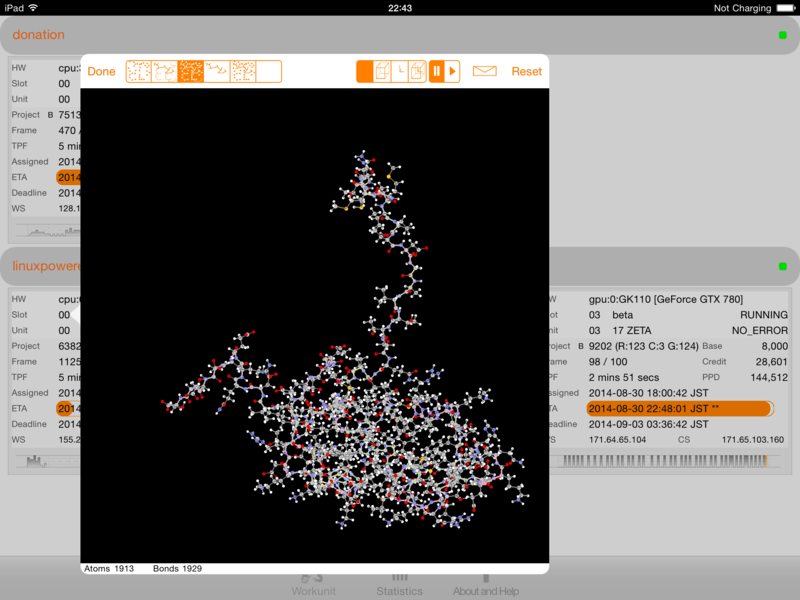Tap the ETA progress bar in donation panel
This screenshot has height=600, width=800.
68,178
